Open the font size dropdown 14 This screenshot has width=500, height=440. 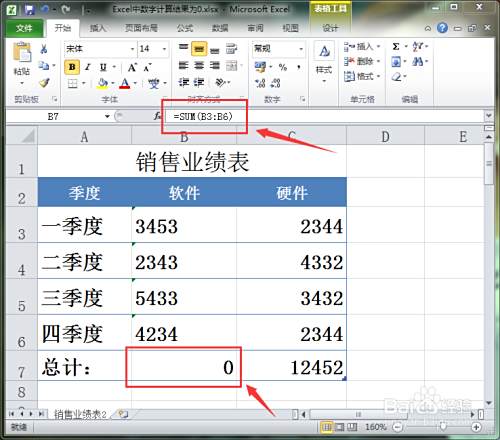tap(164, 49)
